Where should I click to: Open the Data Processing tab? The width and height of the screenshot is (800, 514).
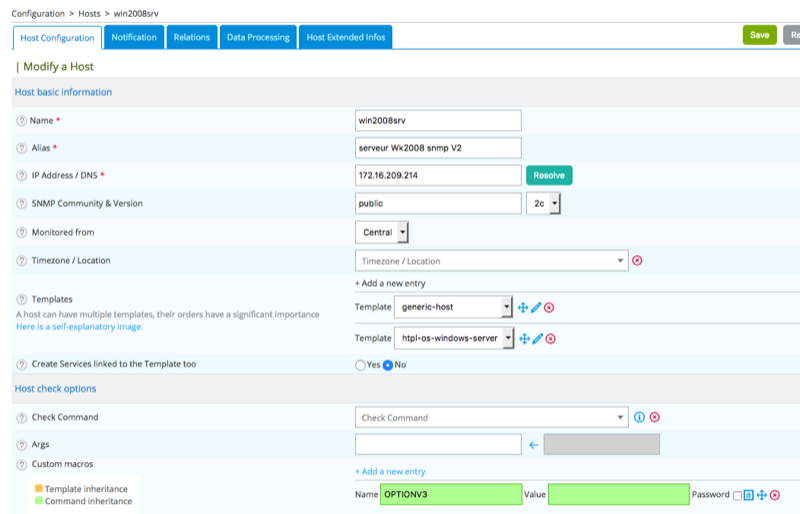[x=257, y=37]
